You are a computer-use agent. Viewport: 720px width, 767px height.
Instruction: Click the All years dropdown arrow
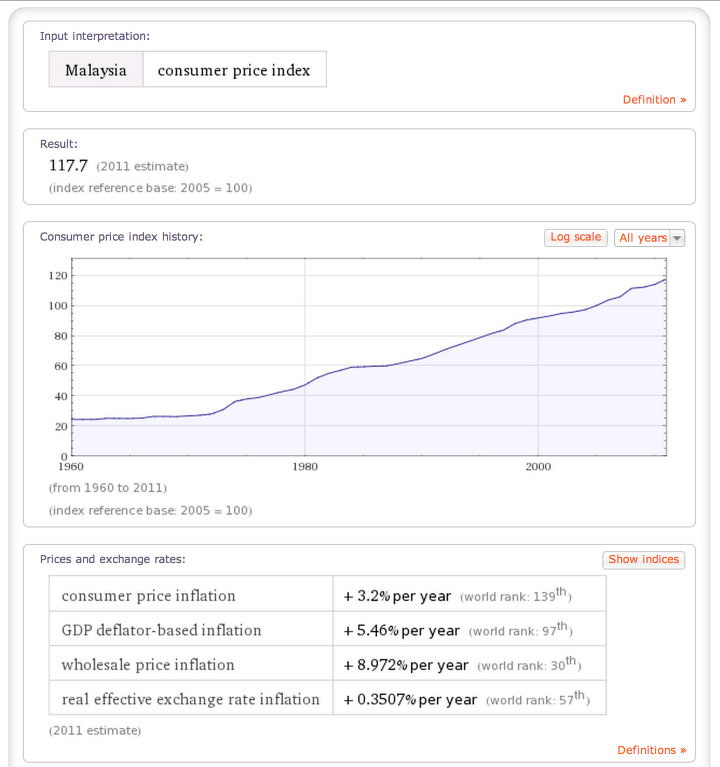[677, 238]
